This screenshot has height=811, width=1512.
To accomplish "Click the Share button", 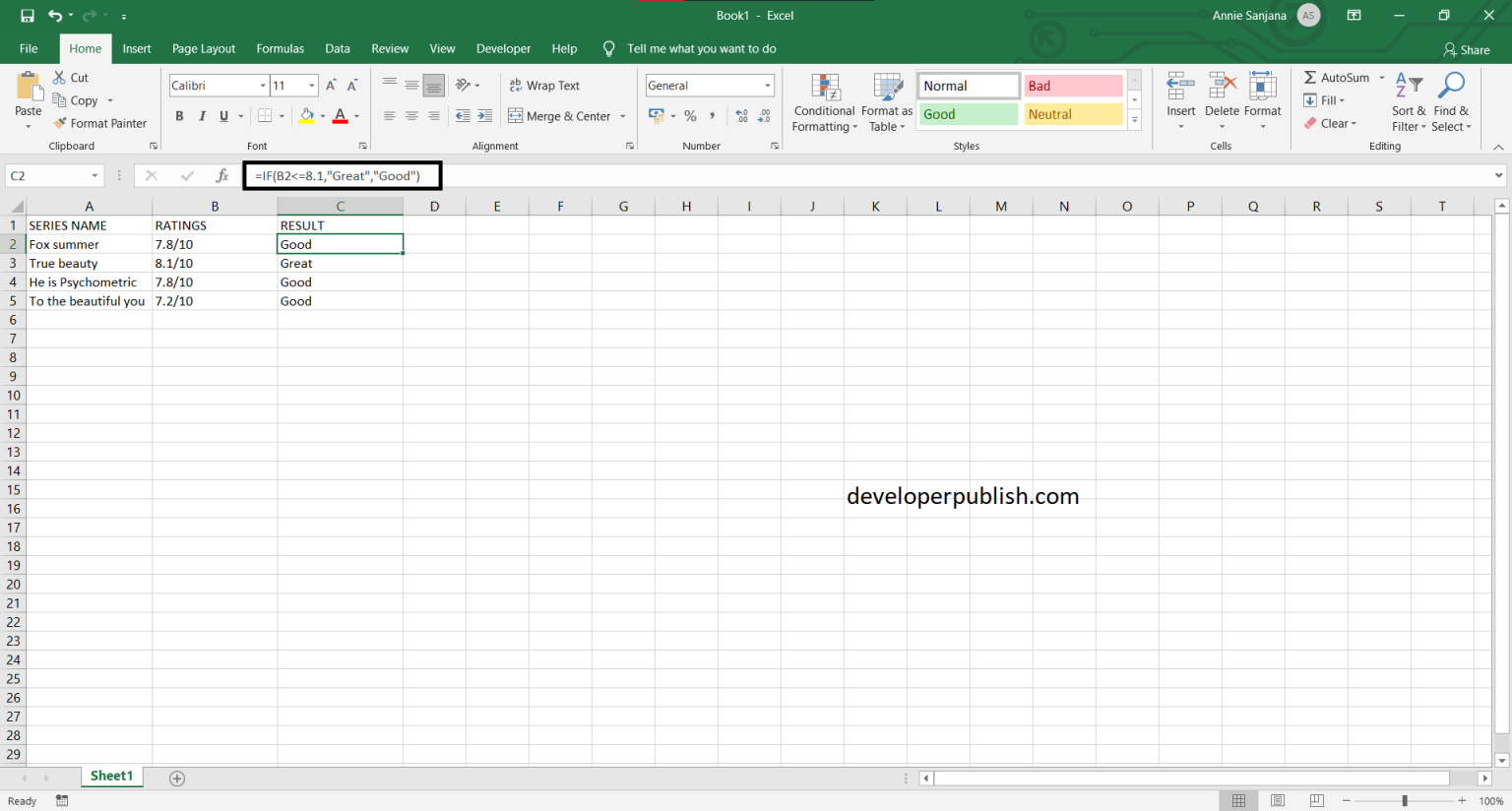I will click(x=1466, y=49).
